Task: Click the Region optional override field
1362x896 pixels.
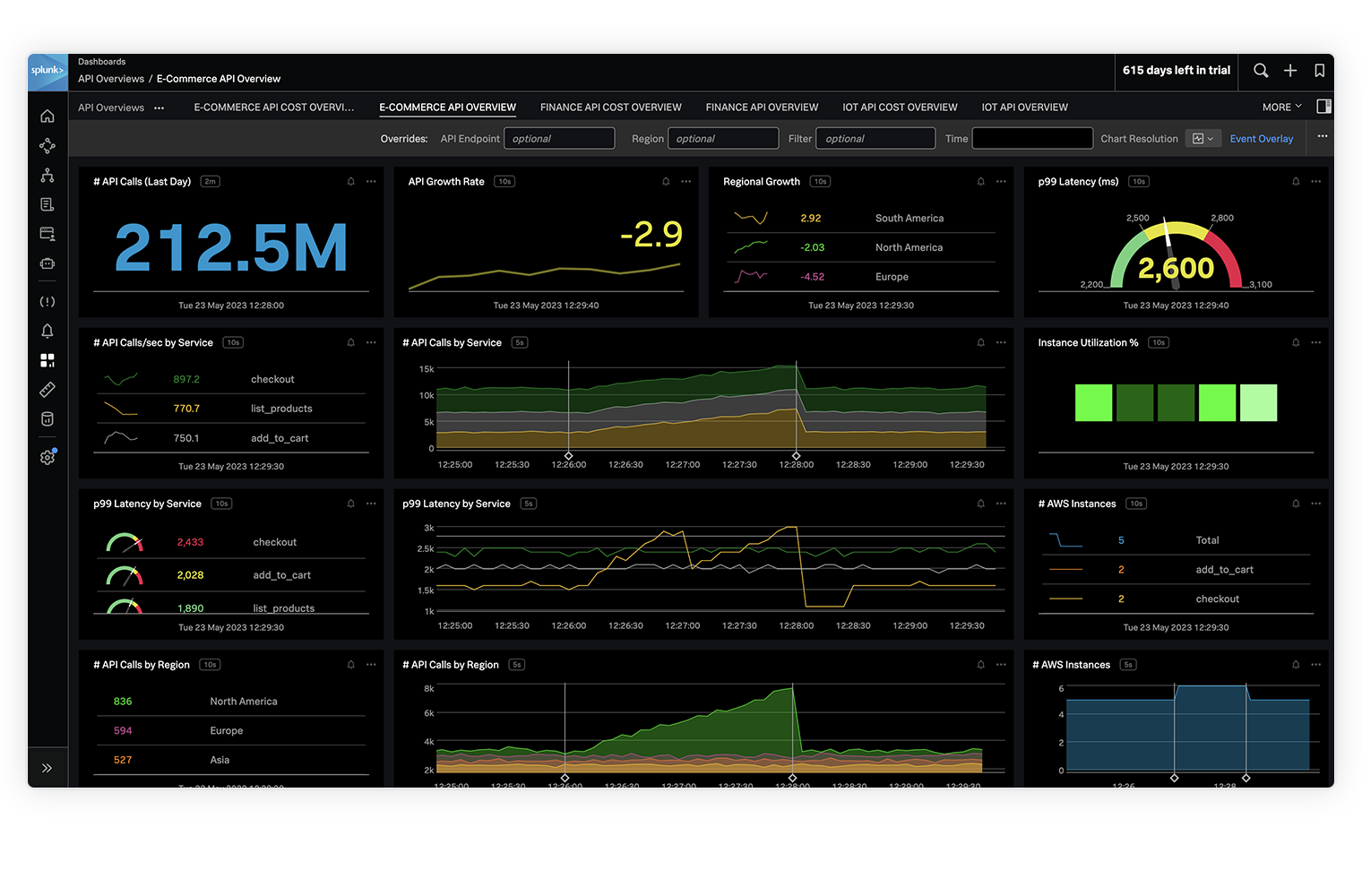Action: coord(723,138)
